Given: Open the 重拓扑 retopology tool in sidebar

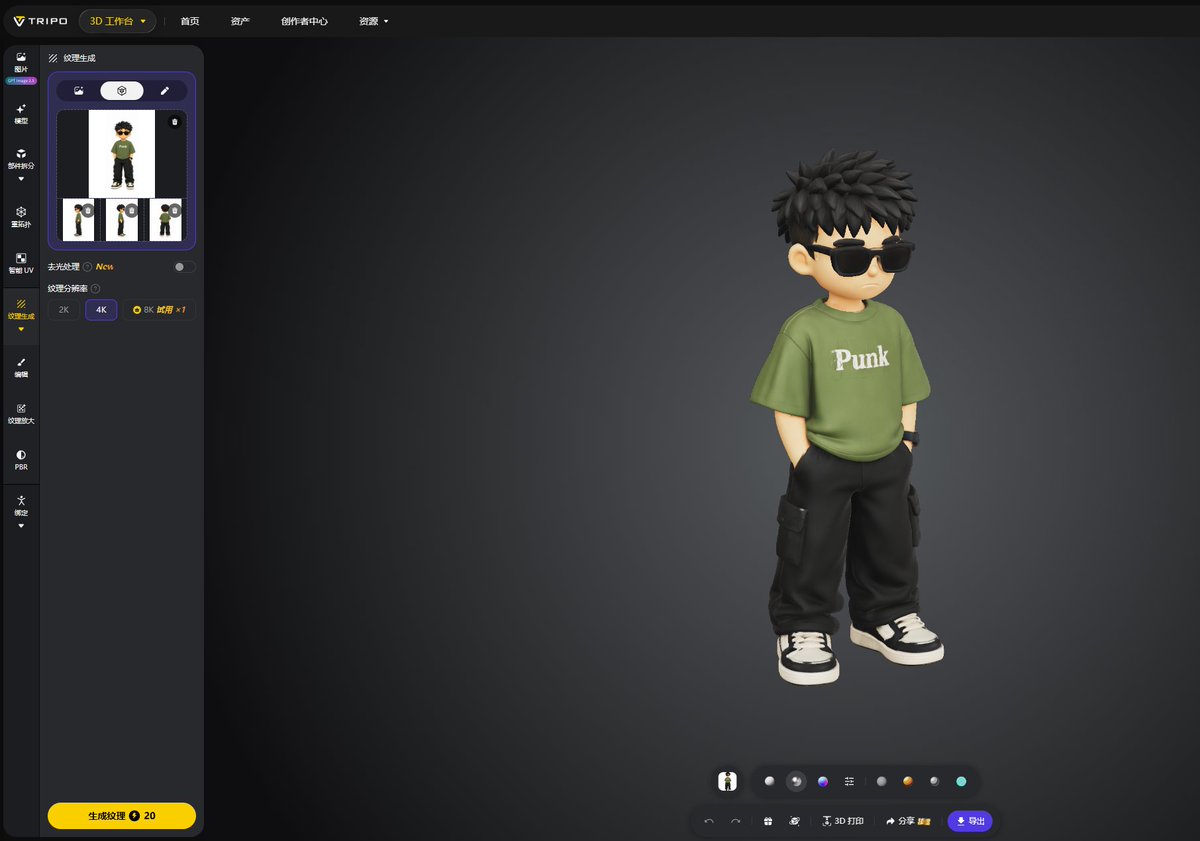Looking at the screenshot, I should point(21,216).
